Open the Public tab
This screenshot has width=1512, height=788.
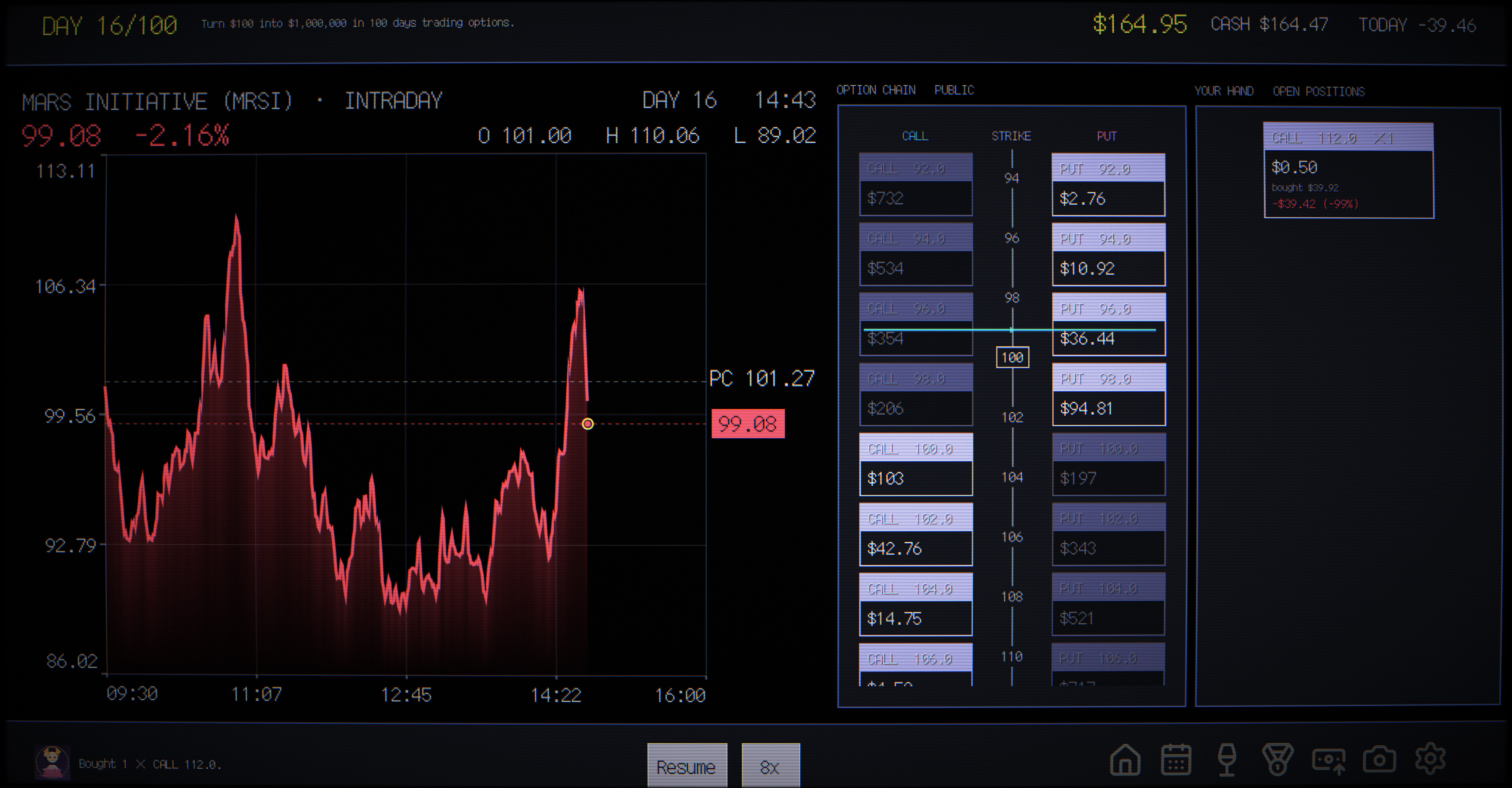coord(954,90)
